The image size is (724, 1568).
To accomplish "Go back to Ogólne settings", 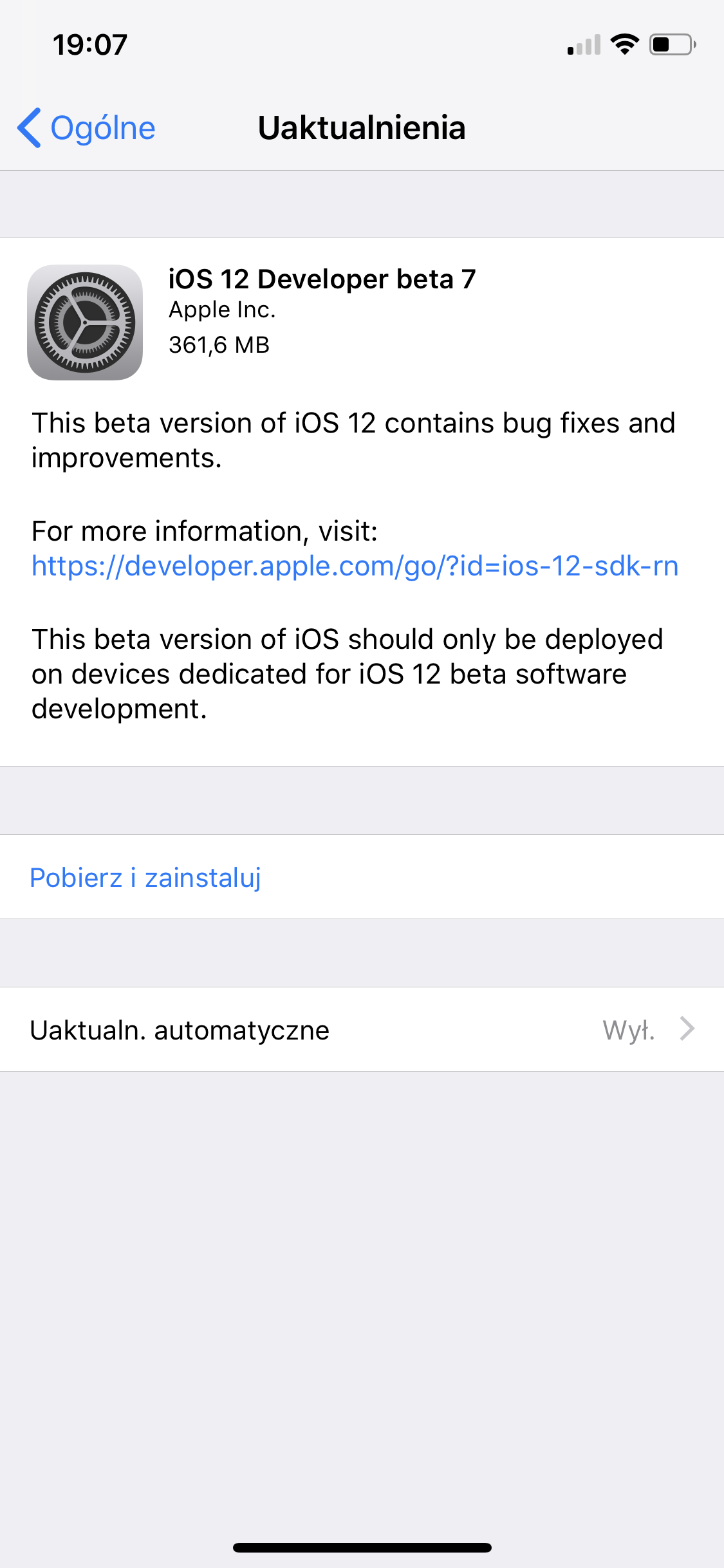I will click(x=86, y=127).
